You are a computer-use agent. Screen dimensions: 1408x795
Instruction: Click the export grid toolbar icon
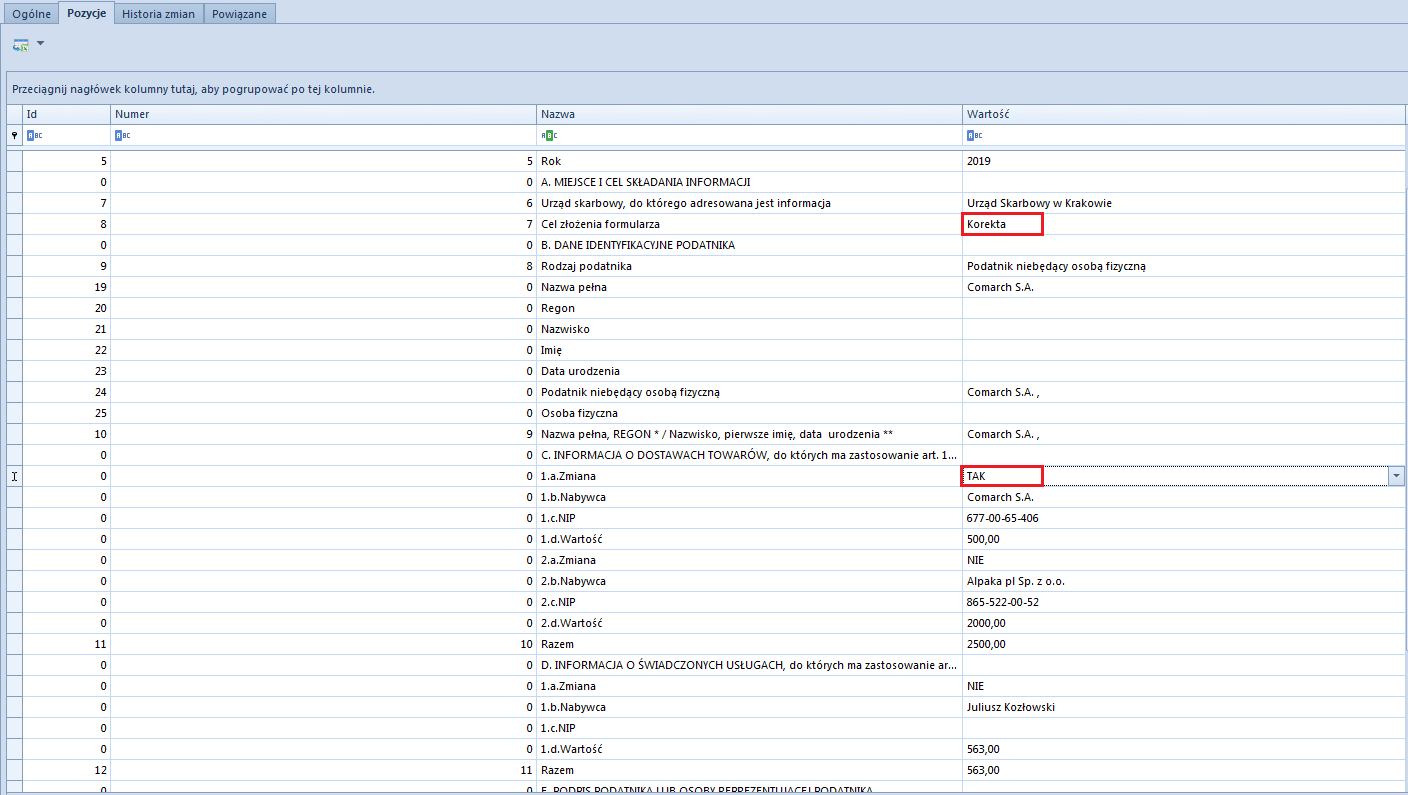point(20,44)
